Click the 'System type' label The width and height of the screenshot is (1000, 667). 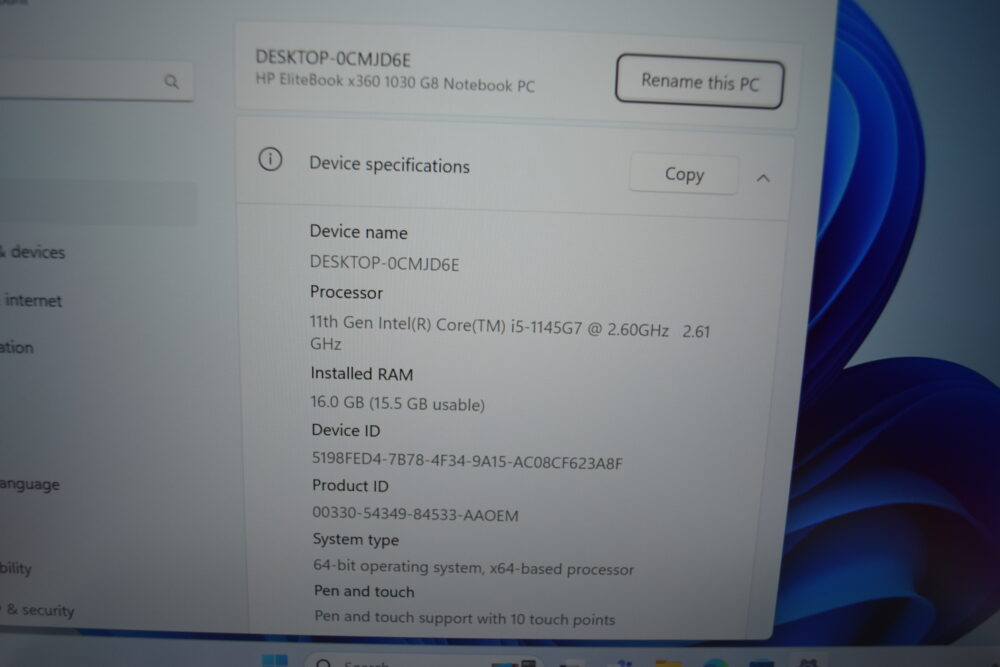pyautogui.click(x=355, y=539)
